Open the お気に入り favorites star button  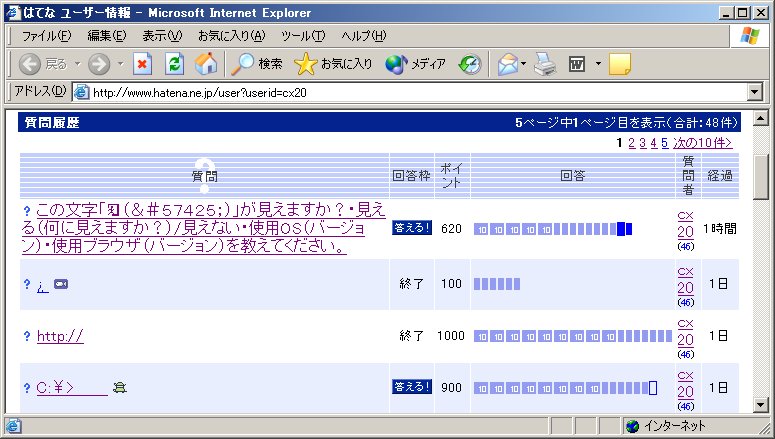click(x=334, y=64)
